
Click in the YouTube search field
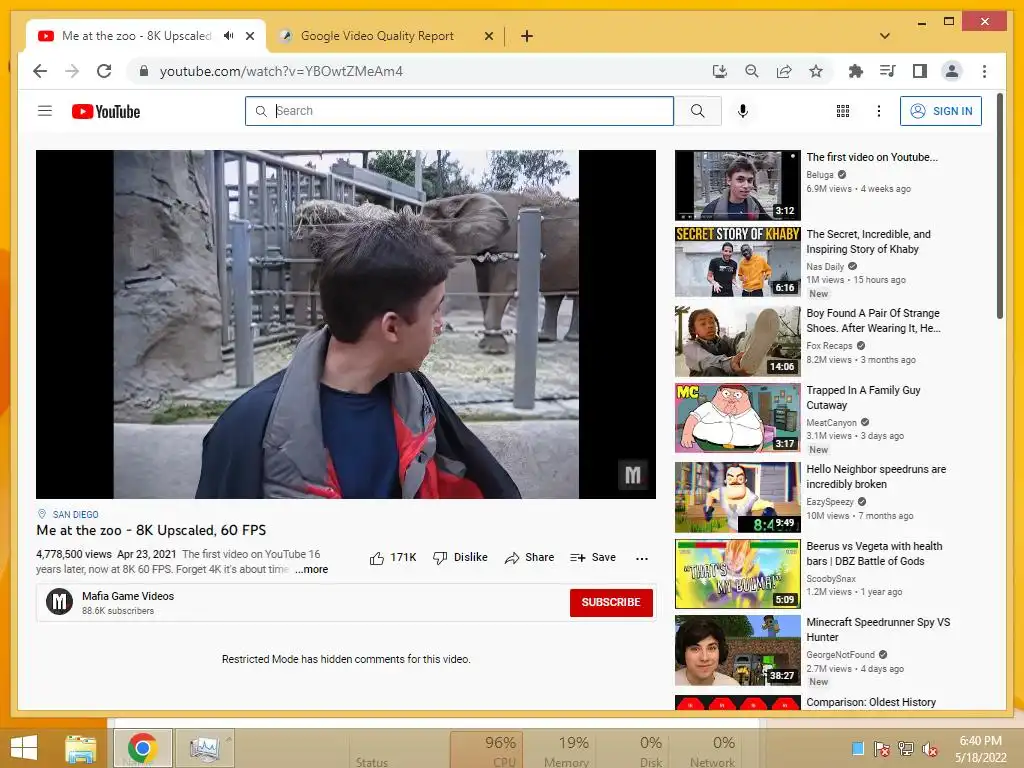pos(459,111)
